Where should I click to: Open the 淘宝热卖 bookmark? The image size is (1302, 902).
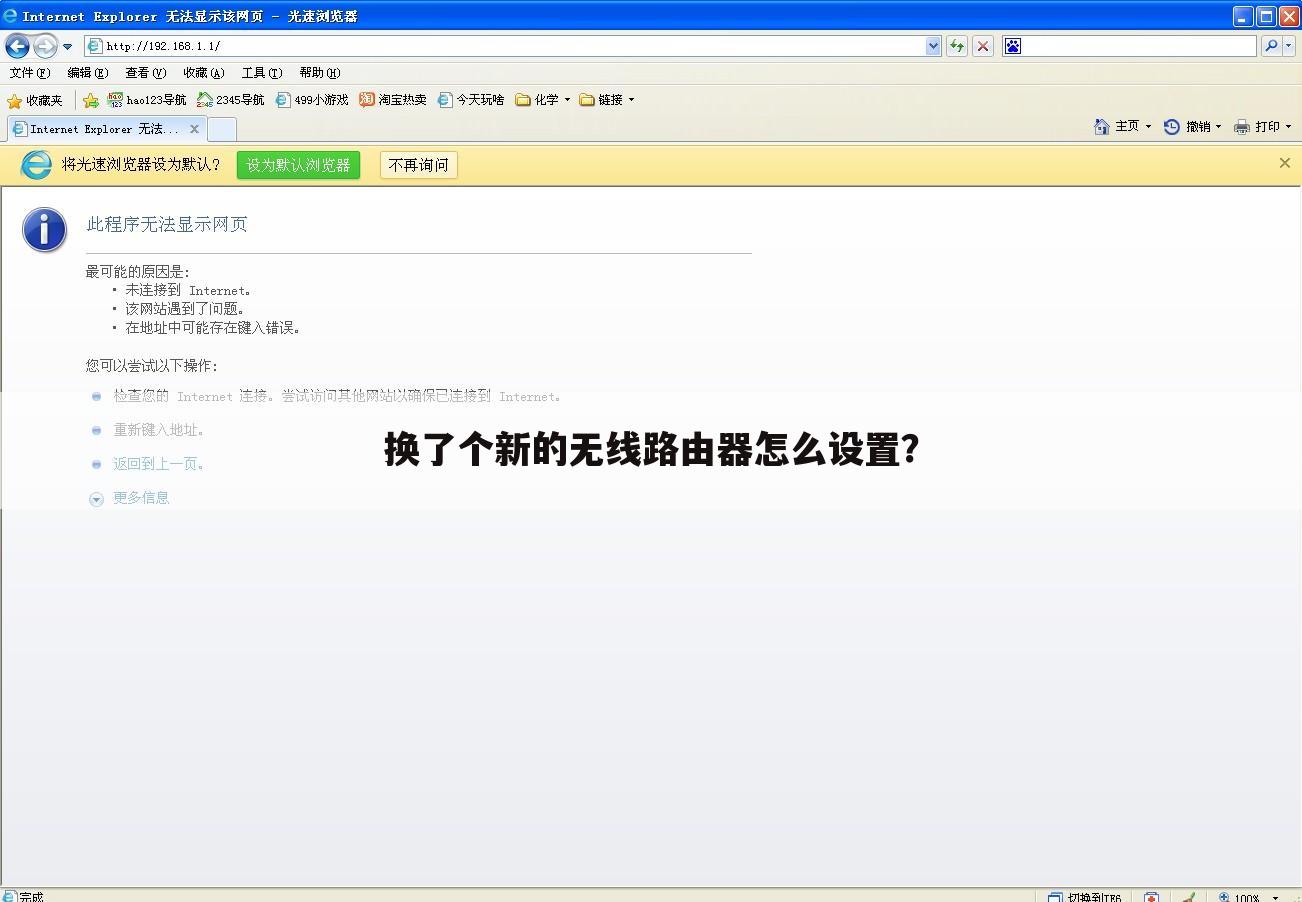pos(393,100)
